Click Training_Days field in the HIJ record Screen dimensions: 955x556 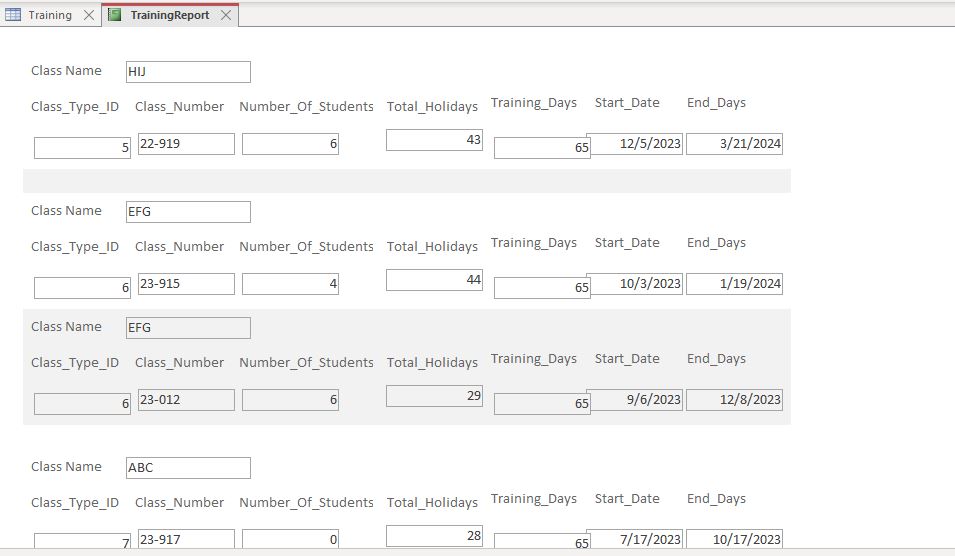tap(542, 148)
